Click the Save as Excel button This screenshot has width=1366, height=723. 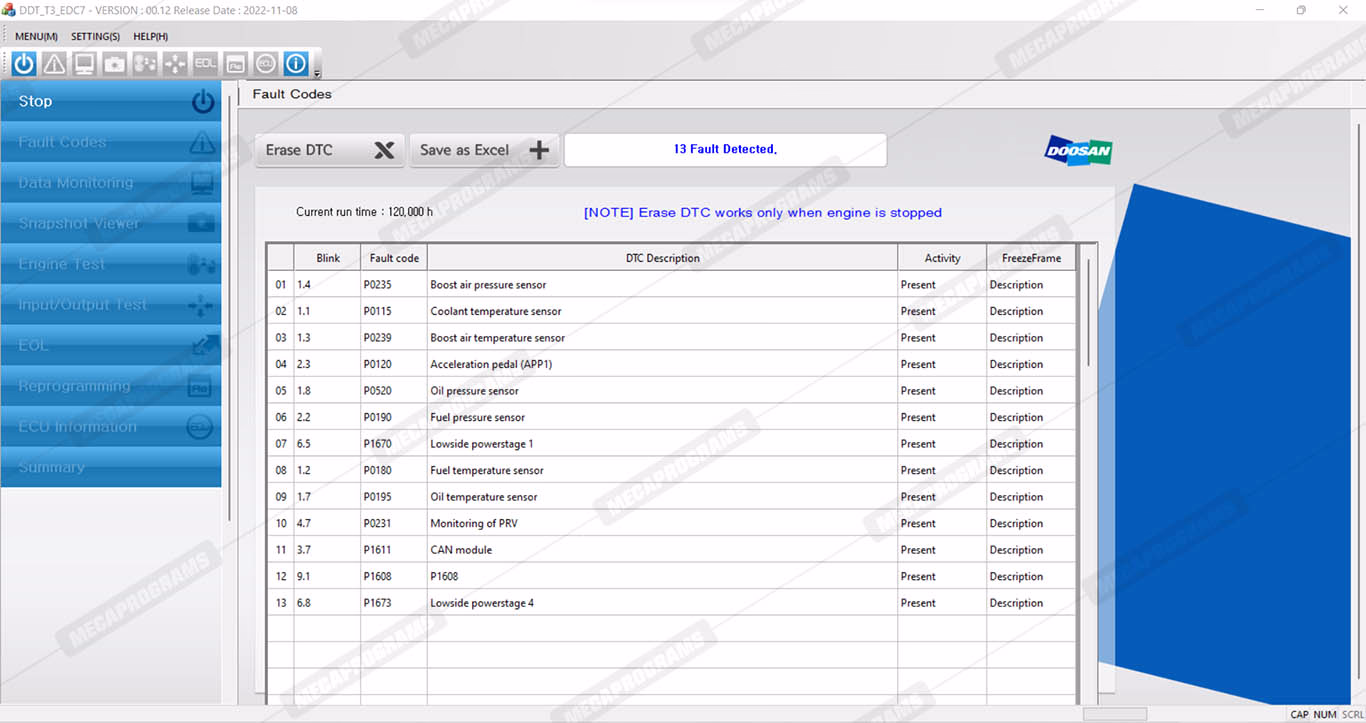tap(484, 150)
